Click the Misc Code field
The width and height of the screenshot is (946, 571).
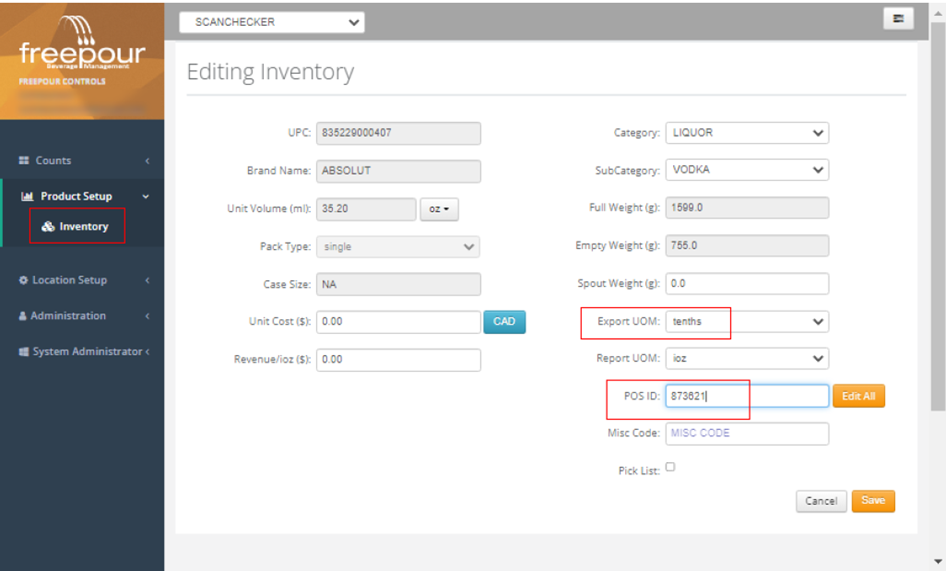(747, 433)
